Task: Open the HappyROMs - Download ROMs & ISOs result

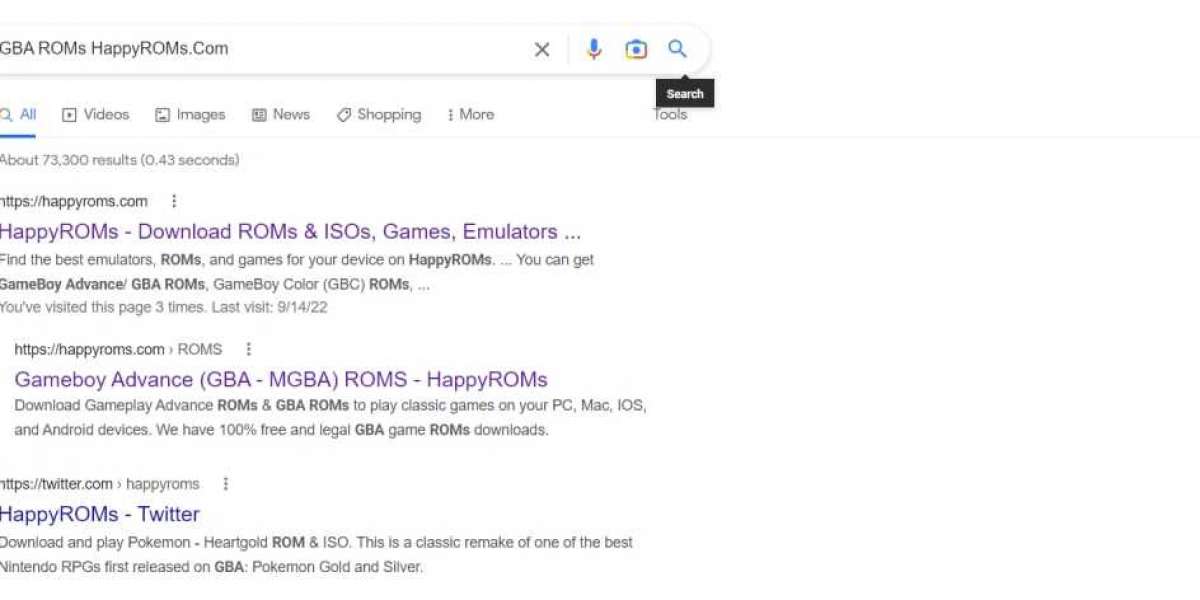Action: [290, 232]
